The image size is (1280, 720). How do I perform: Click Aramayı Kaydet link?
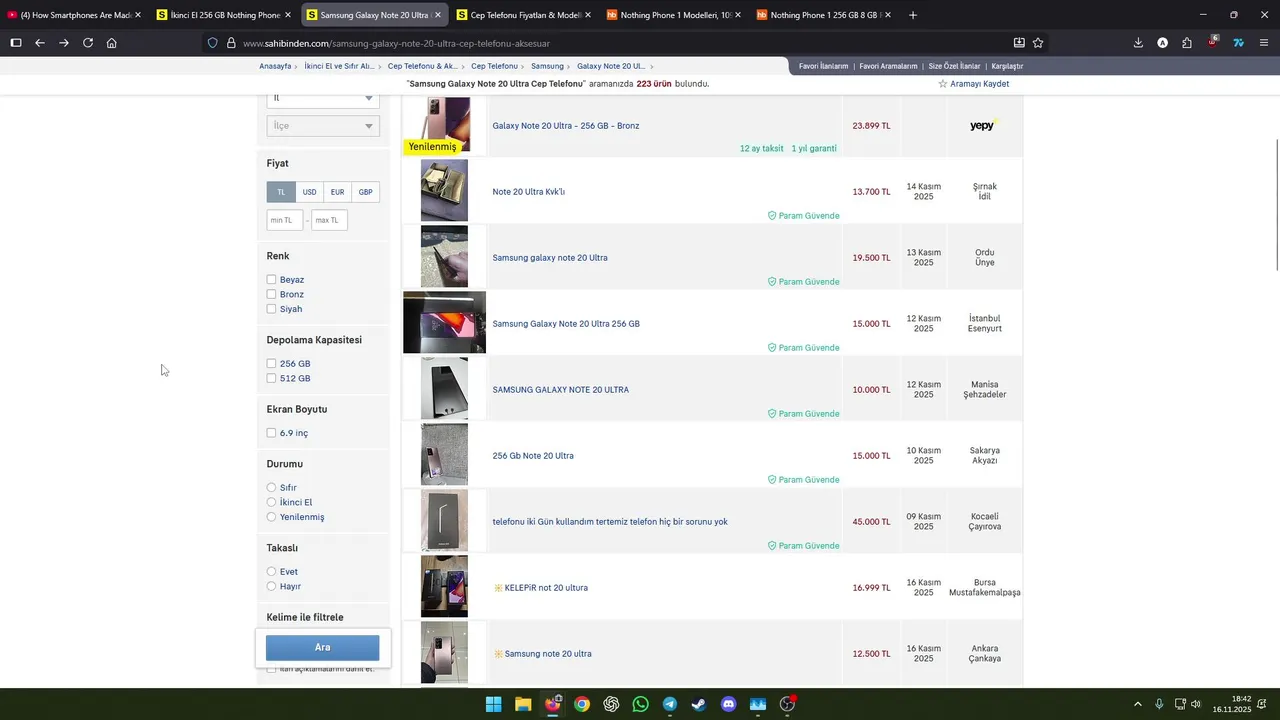(x=979, y=84)
